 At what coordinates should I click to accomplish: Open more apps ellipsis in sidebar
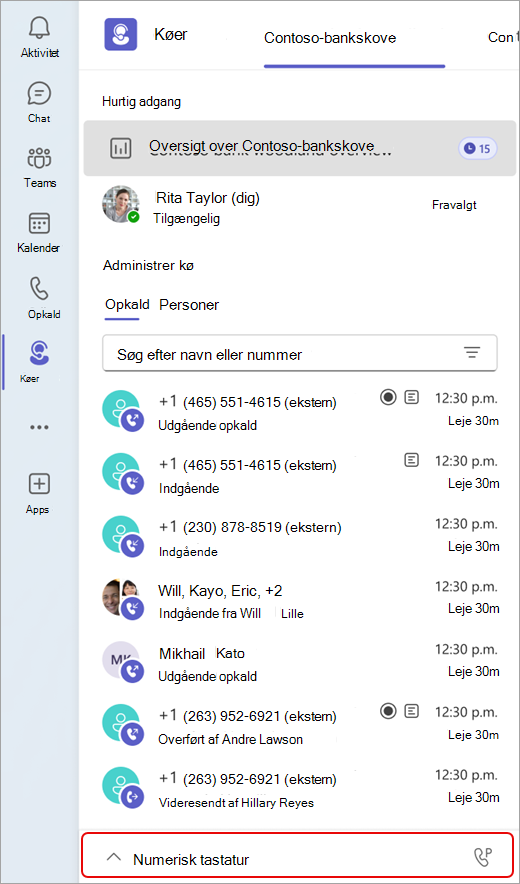(39, 427)
